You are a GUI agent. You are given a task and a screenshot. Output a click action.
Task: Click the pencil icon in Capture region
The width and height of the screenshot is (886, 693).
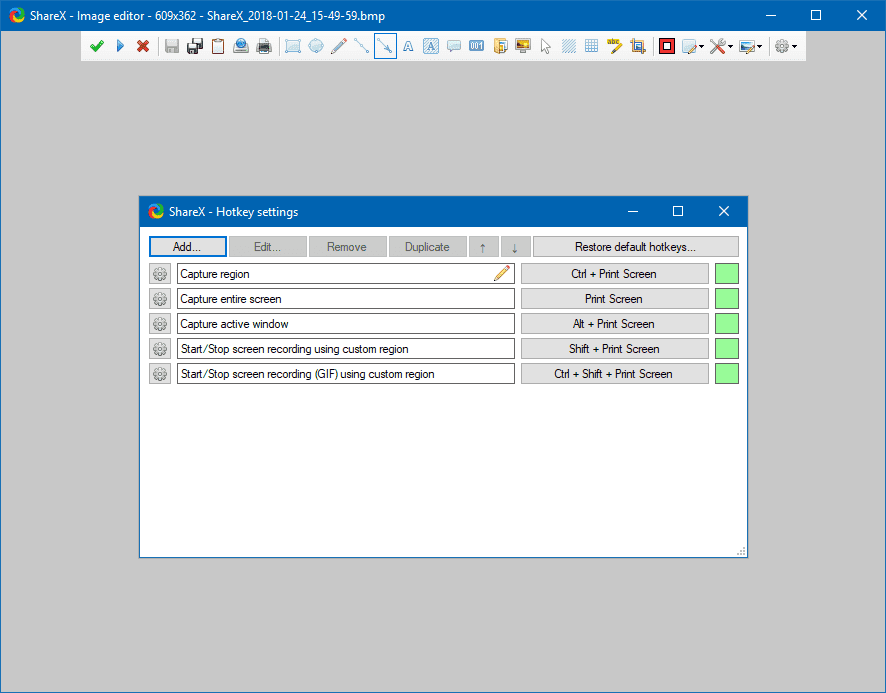[x=502, y=273]
